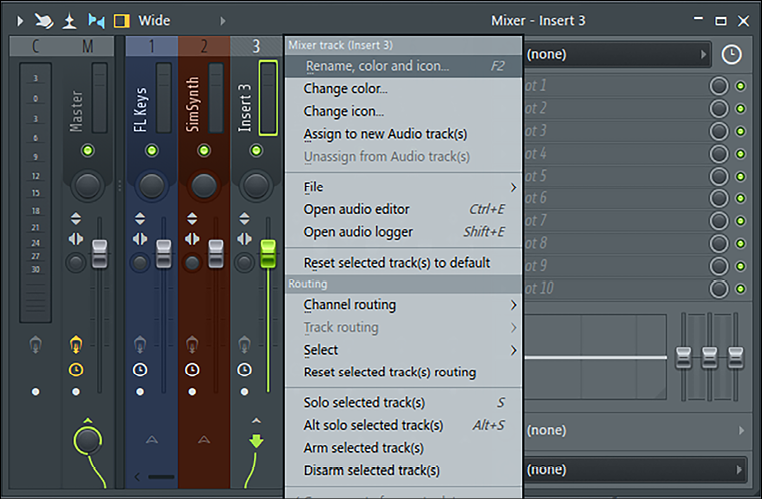Click the FL Keys pan knob
This screenshot has width=762, height=499.
(x=152, y=186)
